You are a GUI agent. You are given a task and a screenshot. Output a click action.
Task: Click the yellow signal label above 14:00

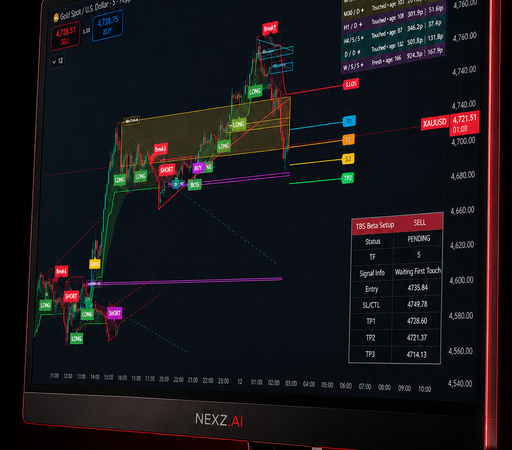click(x=95, y=264)
